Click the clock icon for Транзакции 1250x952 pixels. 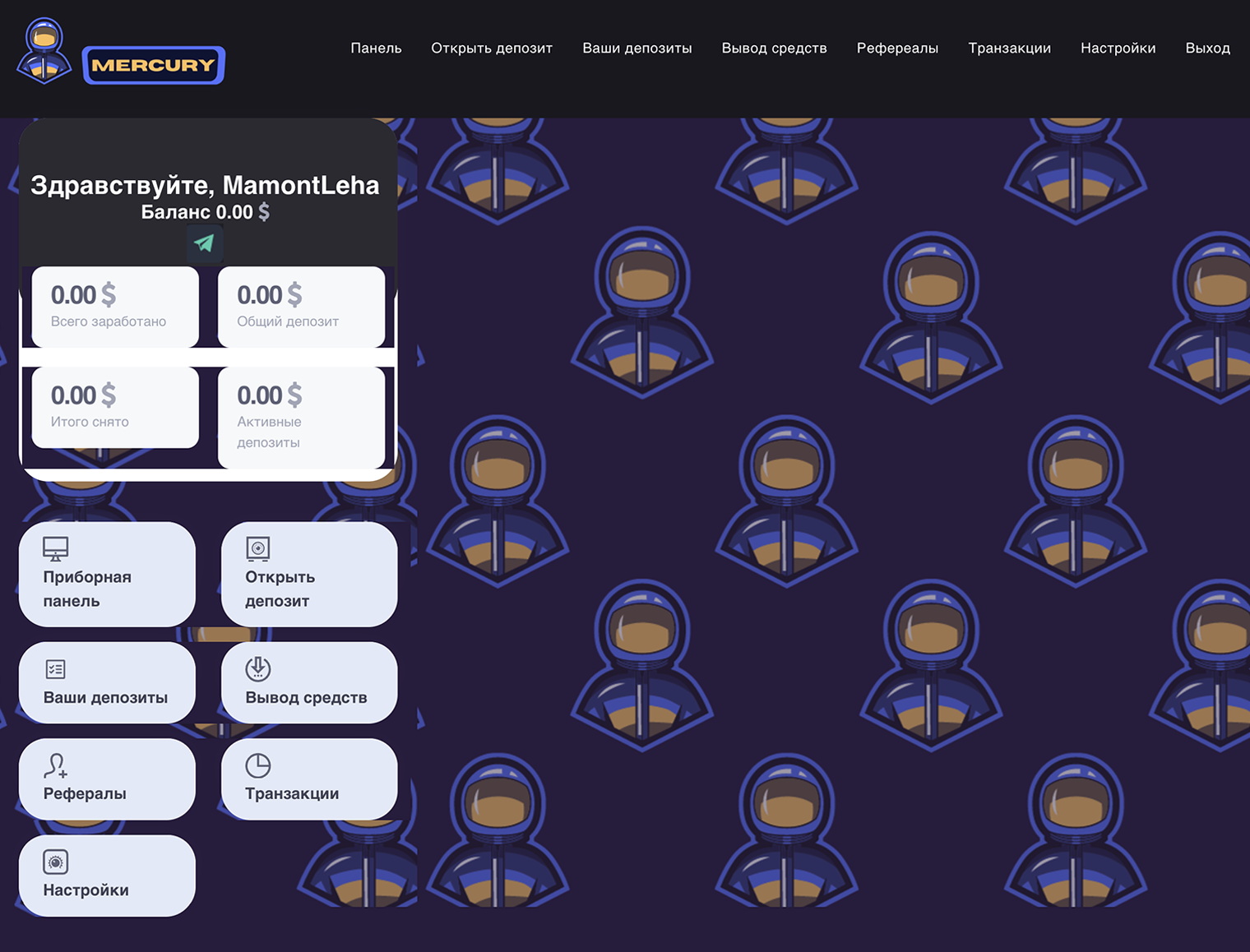(x=258, y=765)
